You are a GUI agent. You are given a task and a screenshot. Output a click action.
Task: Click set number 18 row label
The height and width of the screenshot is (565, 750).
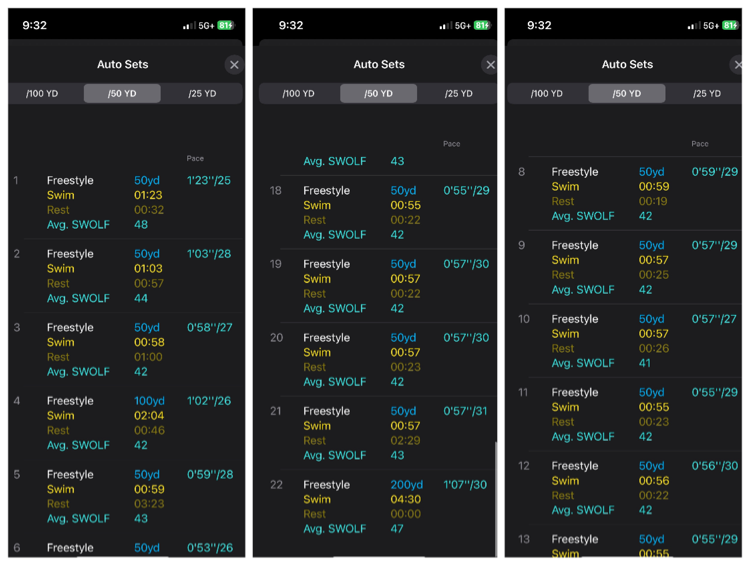(x=276, y=190)
